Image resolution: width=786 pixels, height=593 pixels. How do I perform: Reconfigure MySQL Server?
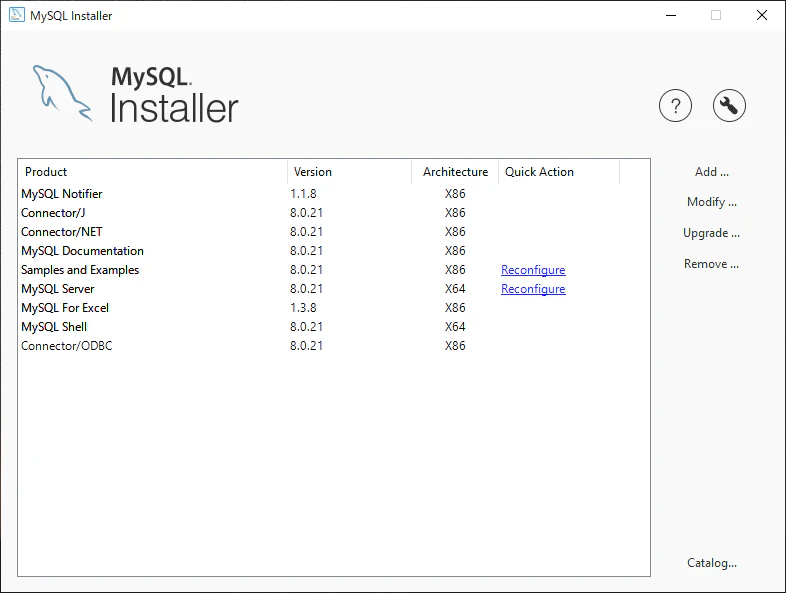(x=533, y=289)
